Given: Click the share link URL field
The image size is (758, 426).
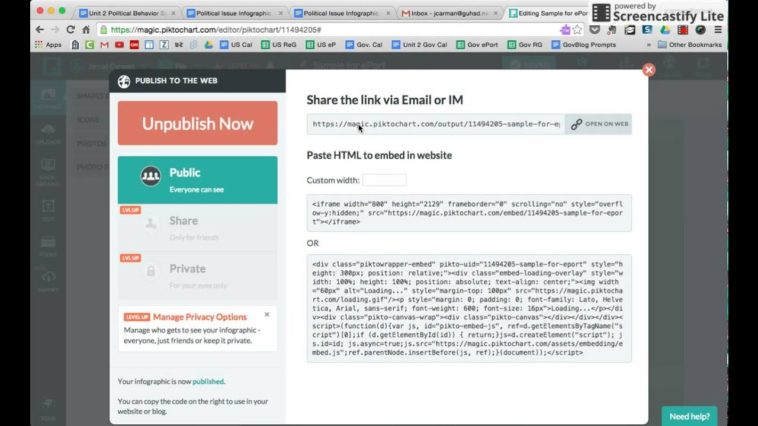Looking at the screenshot, I should (435, 124).
